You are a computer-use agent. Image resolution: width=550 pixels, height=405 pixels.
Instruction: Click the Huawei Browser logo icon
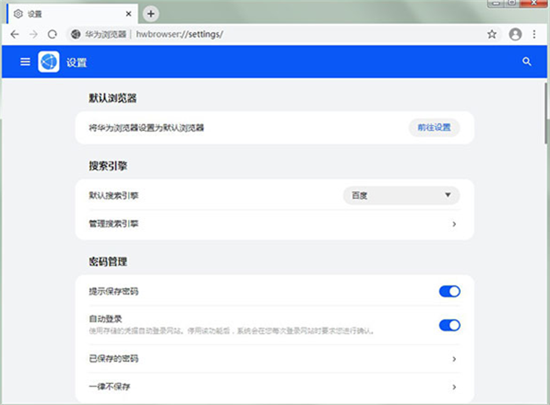point(48,62)
